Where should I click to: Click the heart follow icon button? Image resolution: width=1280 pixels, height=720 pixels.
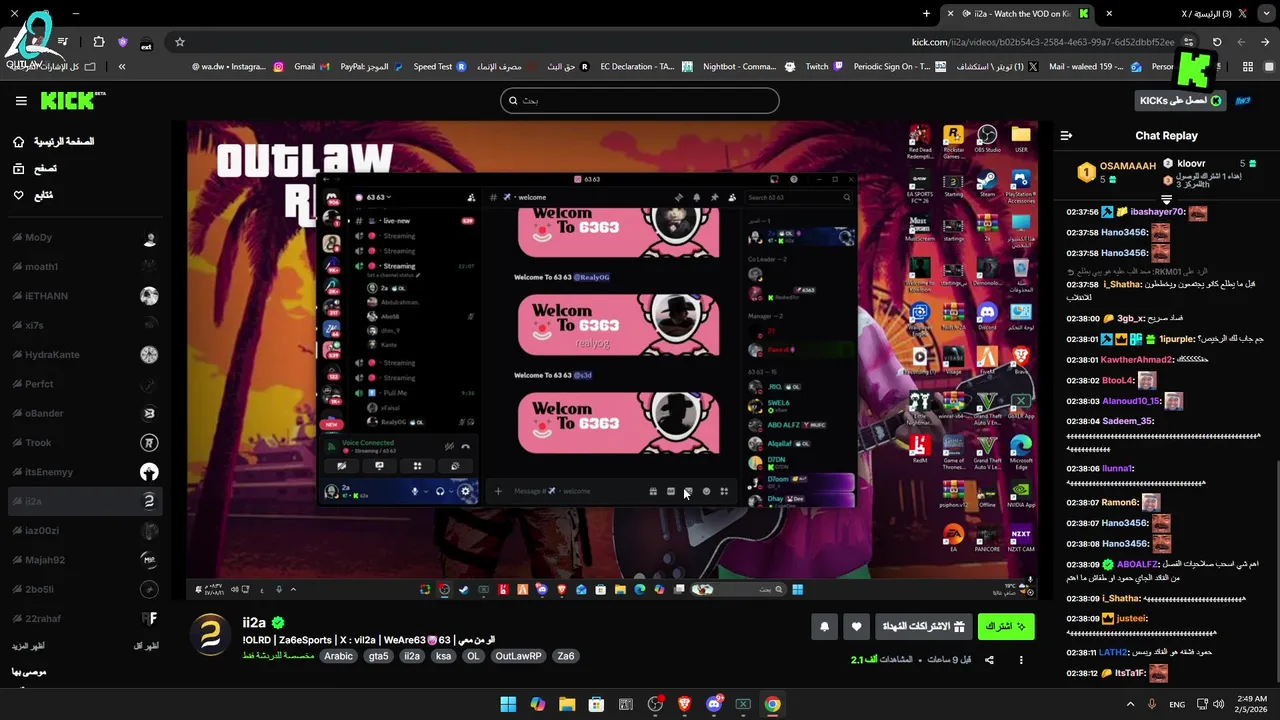(x=857, y=627)
